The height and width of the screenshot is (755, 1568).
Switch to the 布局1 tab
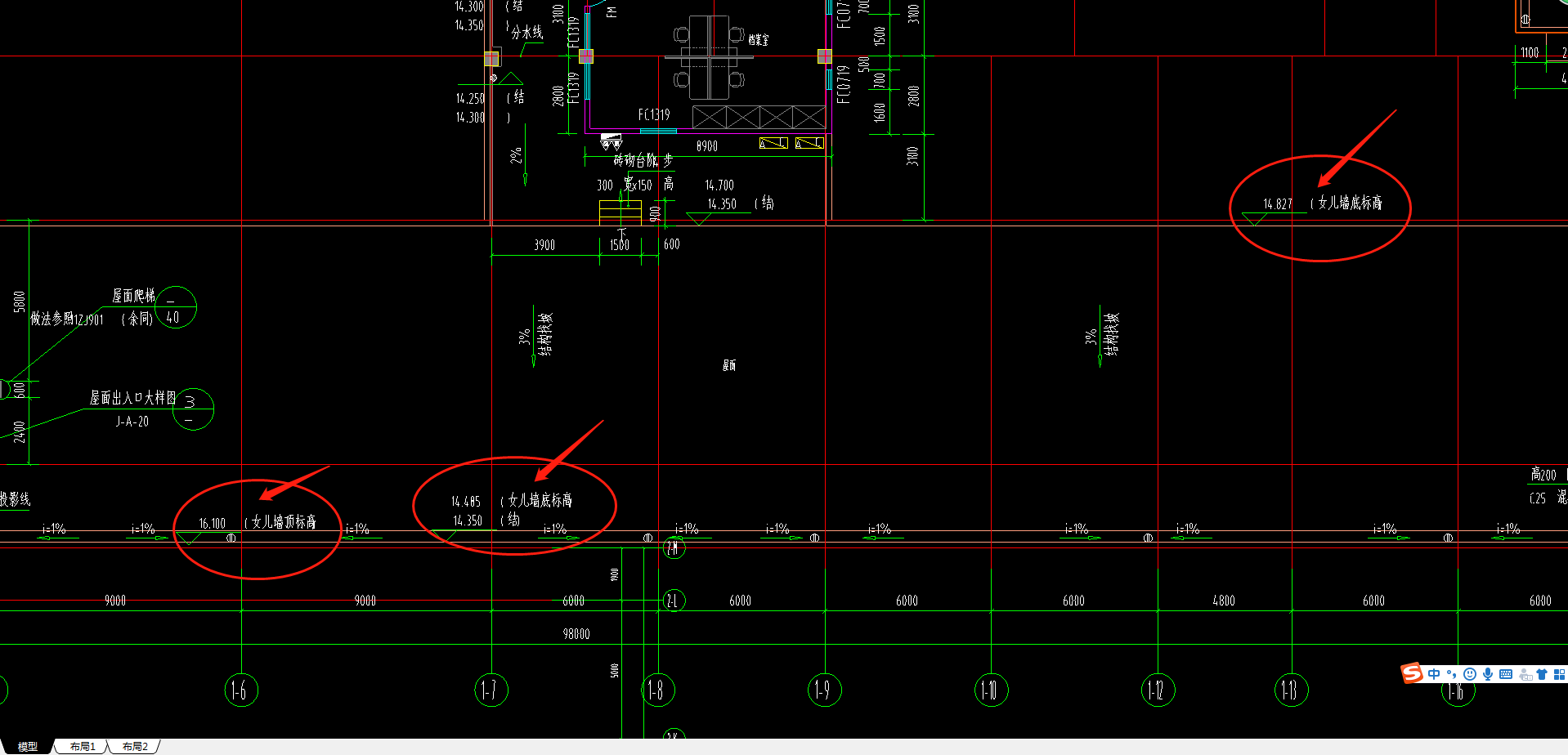click(83, 747)
